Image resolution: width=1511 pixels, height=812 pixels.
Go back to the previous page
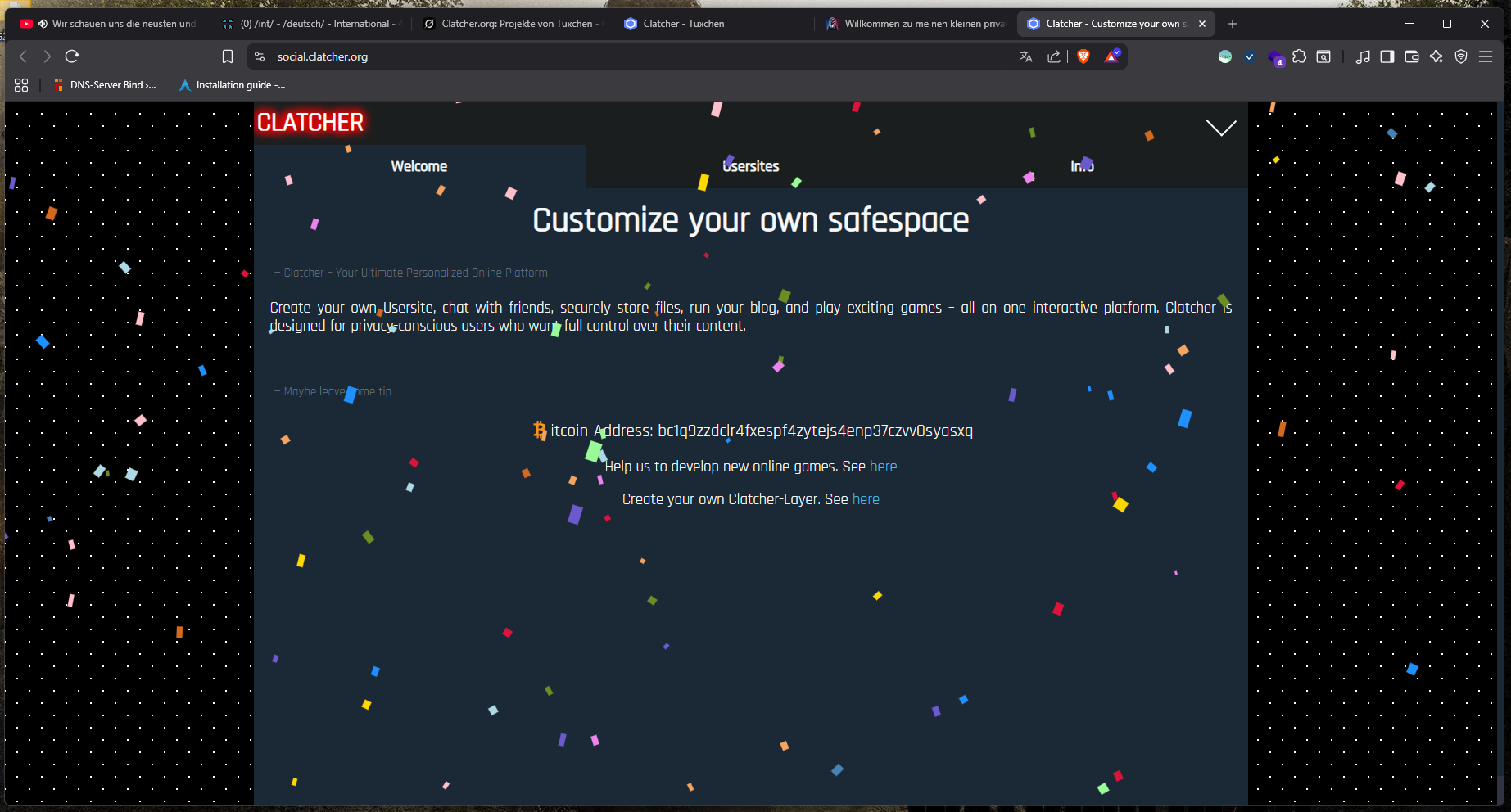pos(23,56)
